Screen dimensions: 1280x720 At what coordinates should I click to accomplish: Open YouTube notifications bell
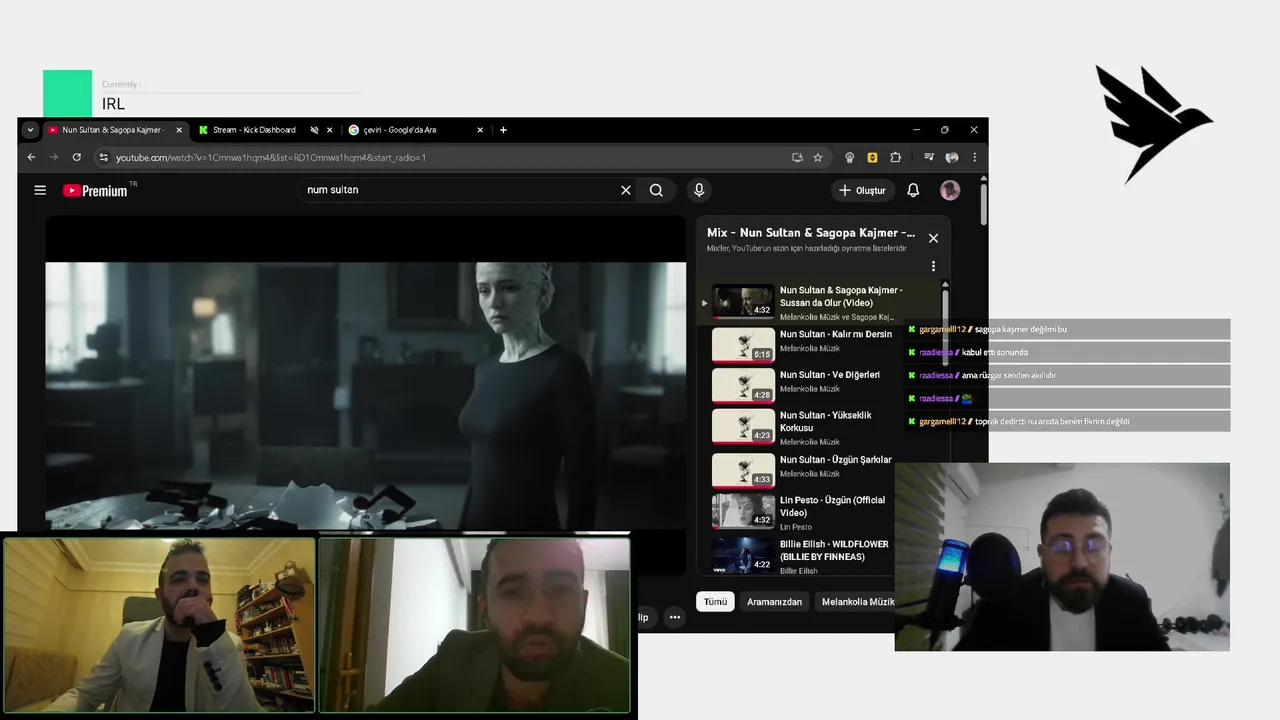pos(913,190)
